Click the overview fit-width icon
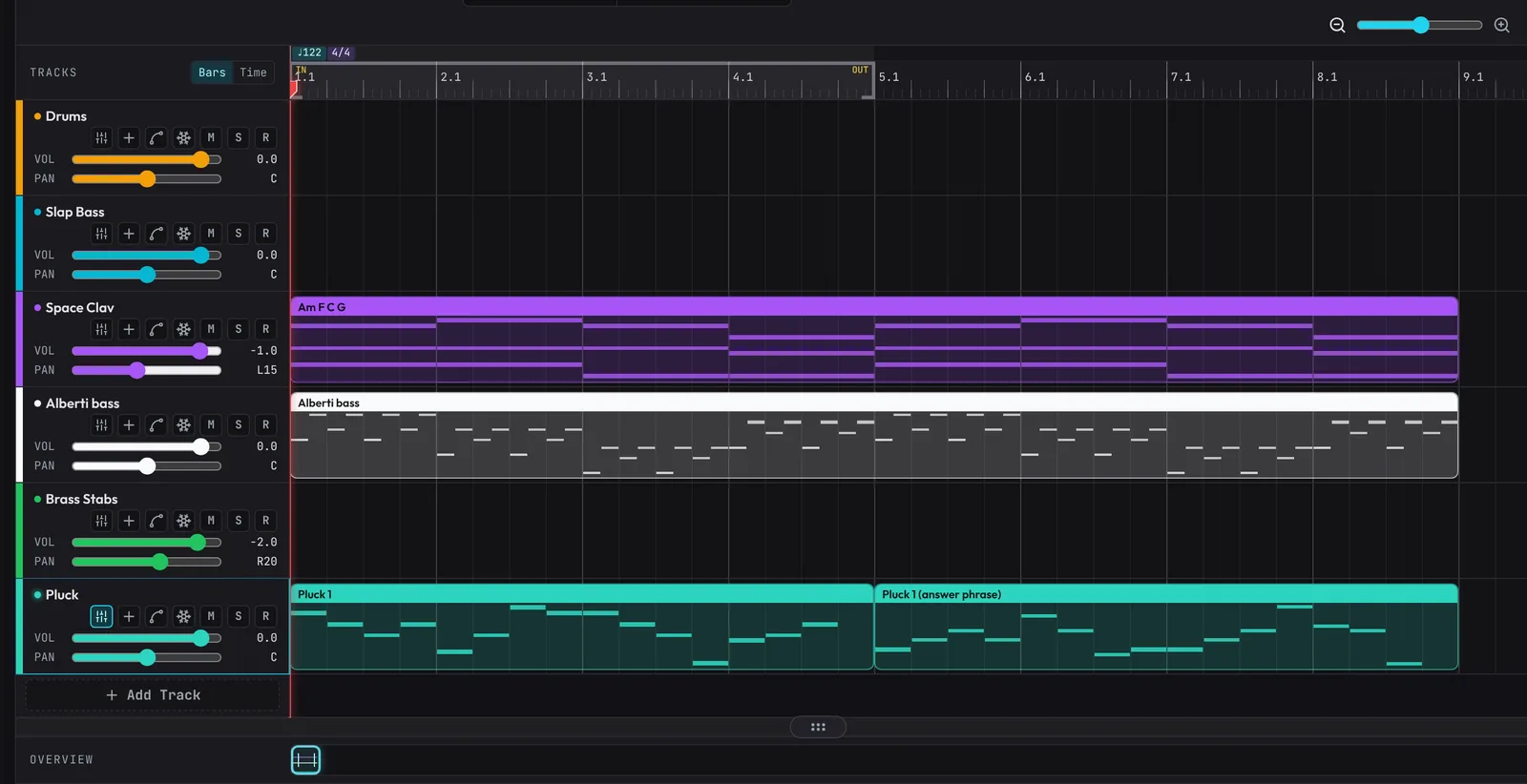 click(305, 760)
